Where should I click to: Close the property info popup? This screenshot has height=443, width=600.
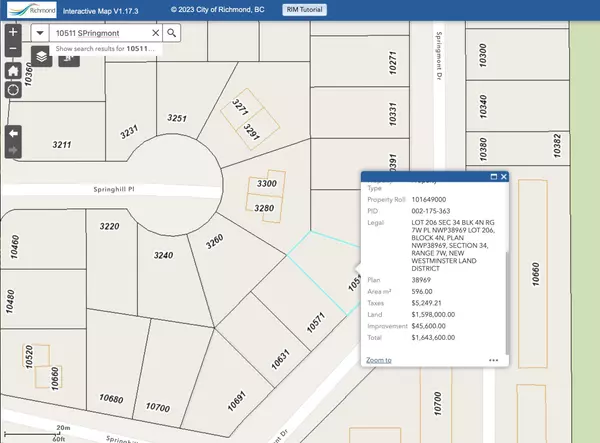click(504, 177)
